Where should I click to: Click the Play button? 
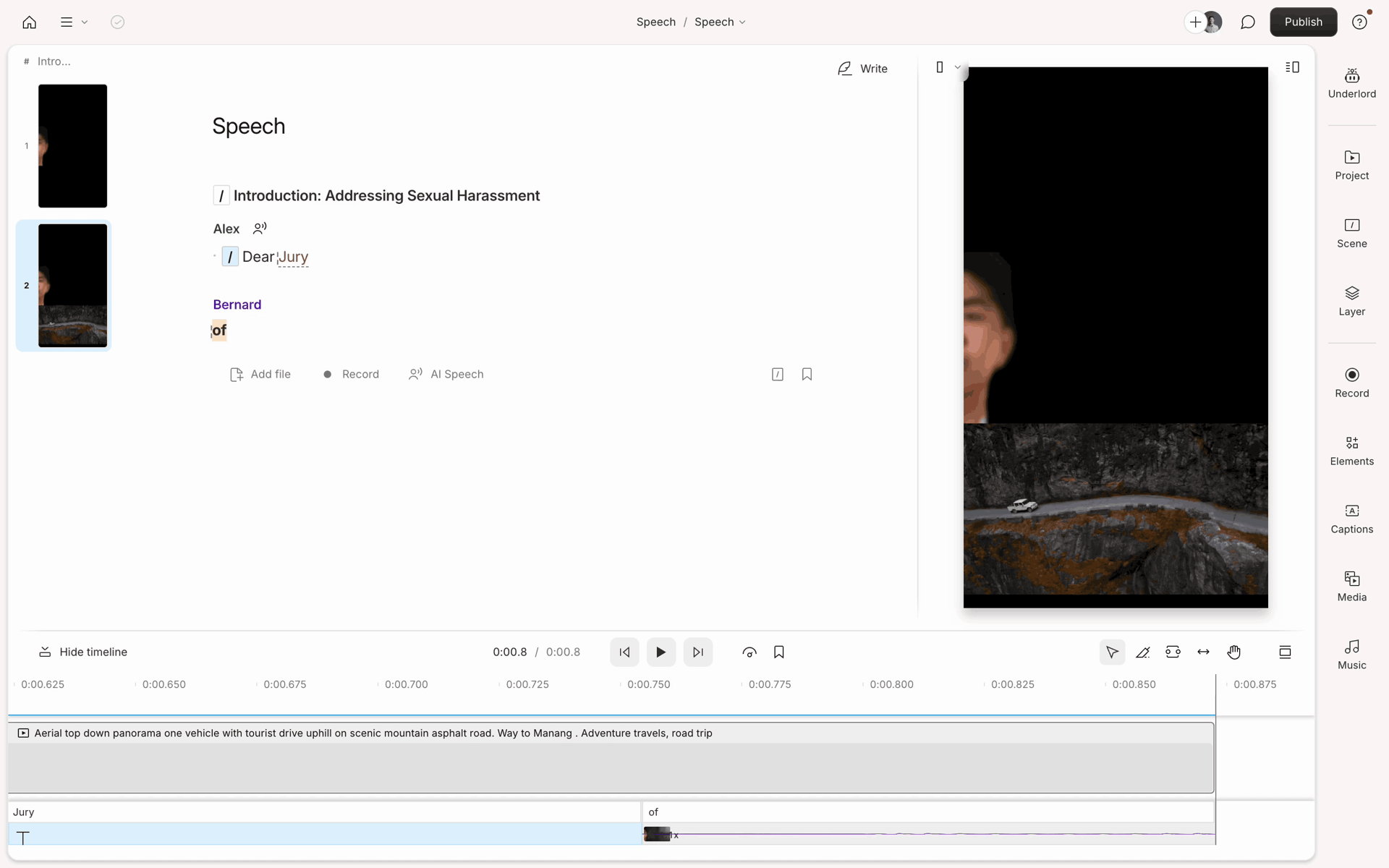[660, 652]
